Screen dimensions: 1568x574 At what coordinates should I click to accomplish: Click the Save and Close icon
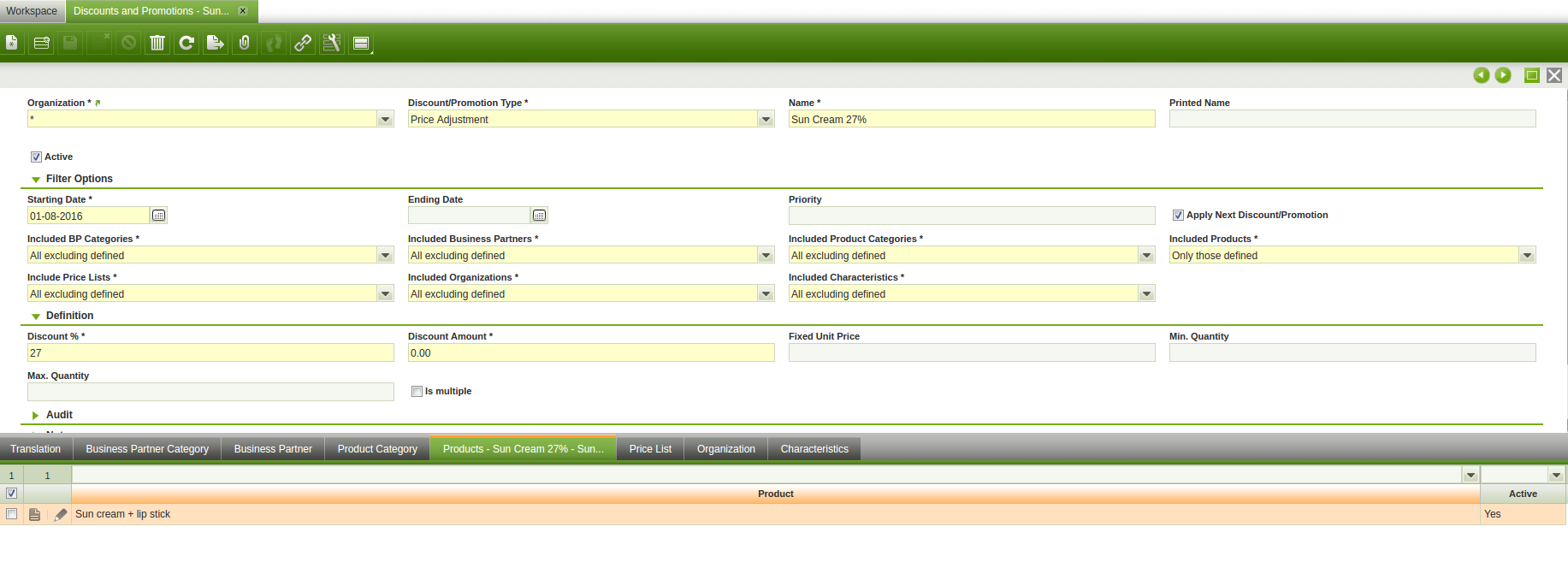99,43
